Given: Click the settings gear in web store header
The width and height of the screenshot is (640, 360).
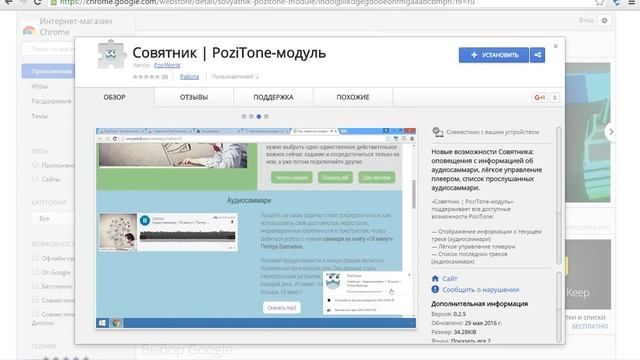Looking at the screenshot, I should pyautogui.click(x=604, y=20).
